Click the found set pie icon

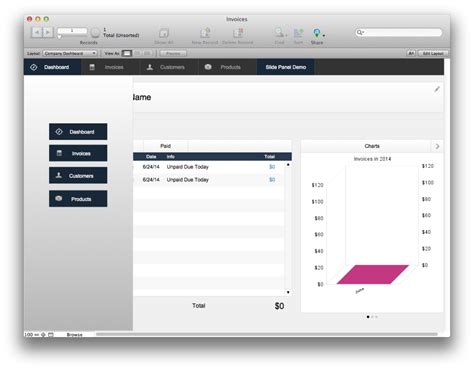pyautogui.click(x=95, y=33)
